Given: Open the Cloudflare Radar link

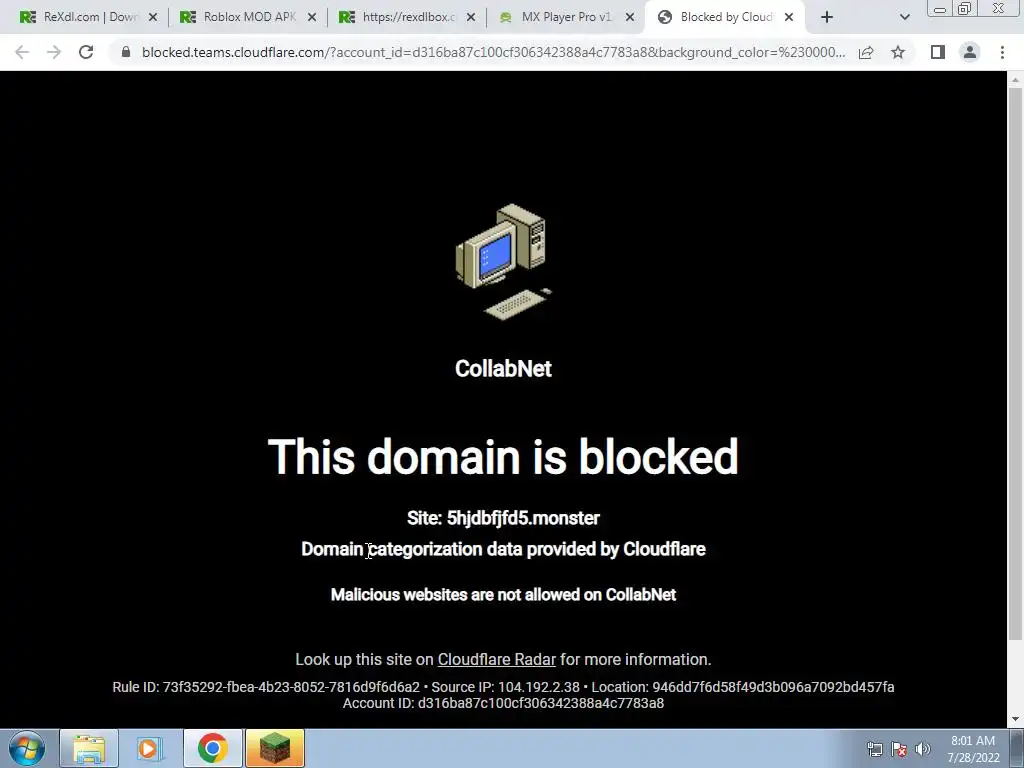Looking at the screenshot, I should (496, 660).
